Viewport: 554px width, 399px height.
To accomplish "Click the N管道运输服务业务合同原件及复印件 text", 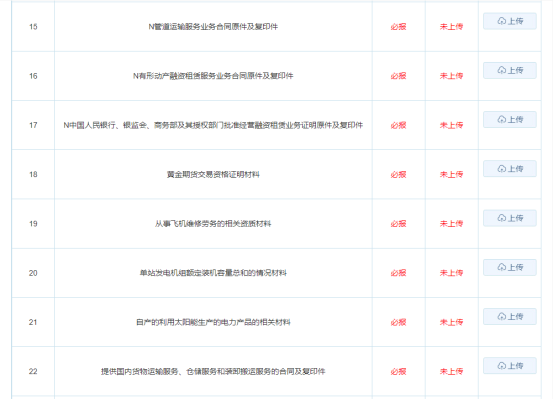I will pyautogui.click(x=213, y=27).
